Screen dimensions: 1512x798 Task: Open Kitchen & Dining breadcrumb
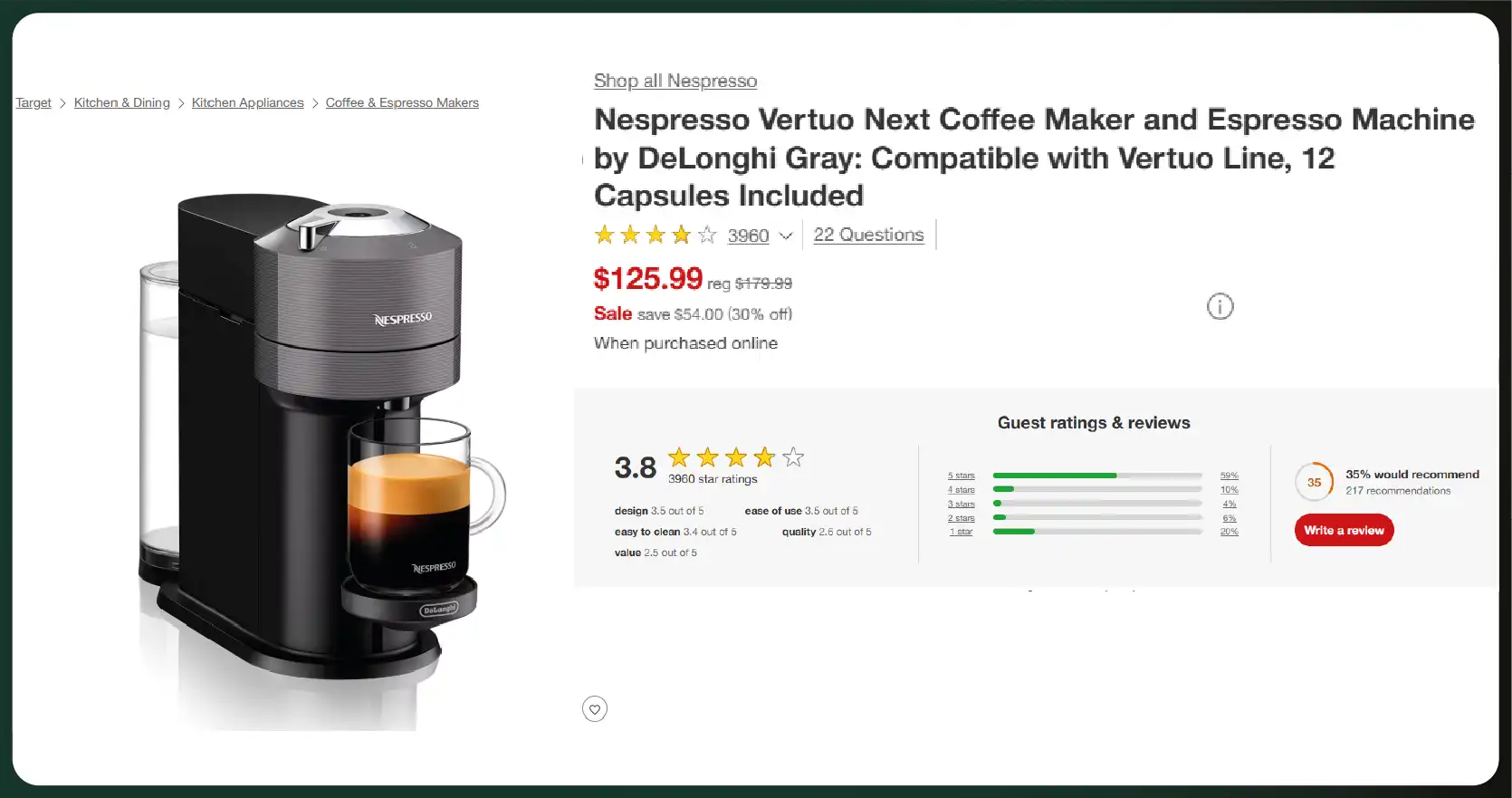[122, 102]
